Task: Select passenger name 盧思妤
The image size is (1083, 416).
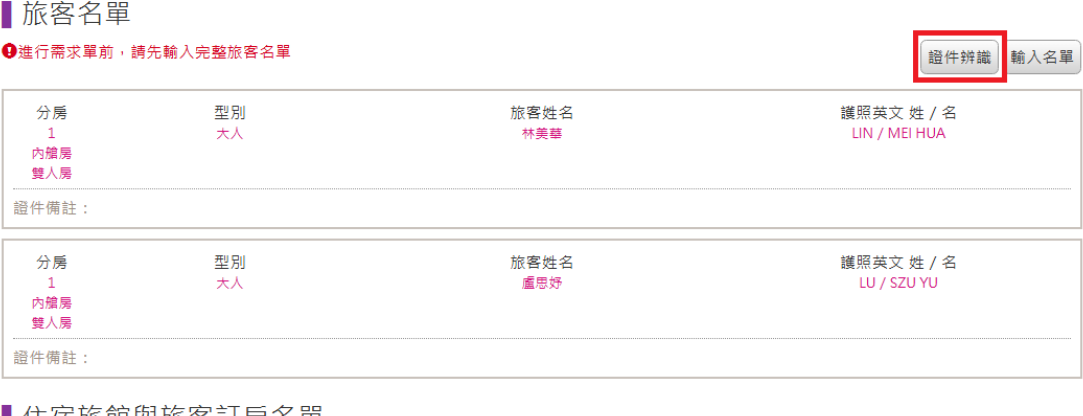Action: pos(542,283)
